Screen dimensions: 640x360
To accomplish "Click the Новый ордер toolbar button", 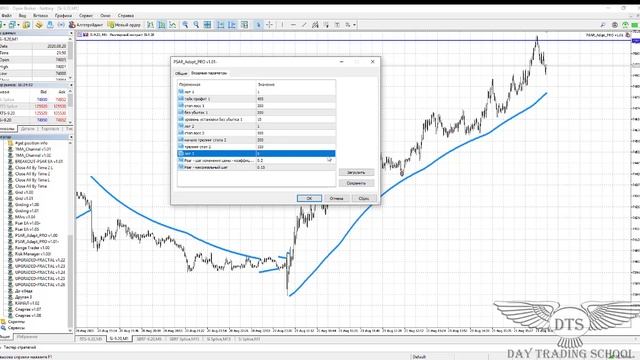I will pyautogui.click(x=124, y=25).
